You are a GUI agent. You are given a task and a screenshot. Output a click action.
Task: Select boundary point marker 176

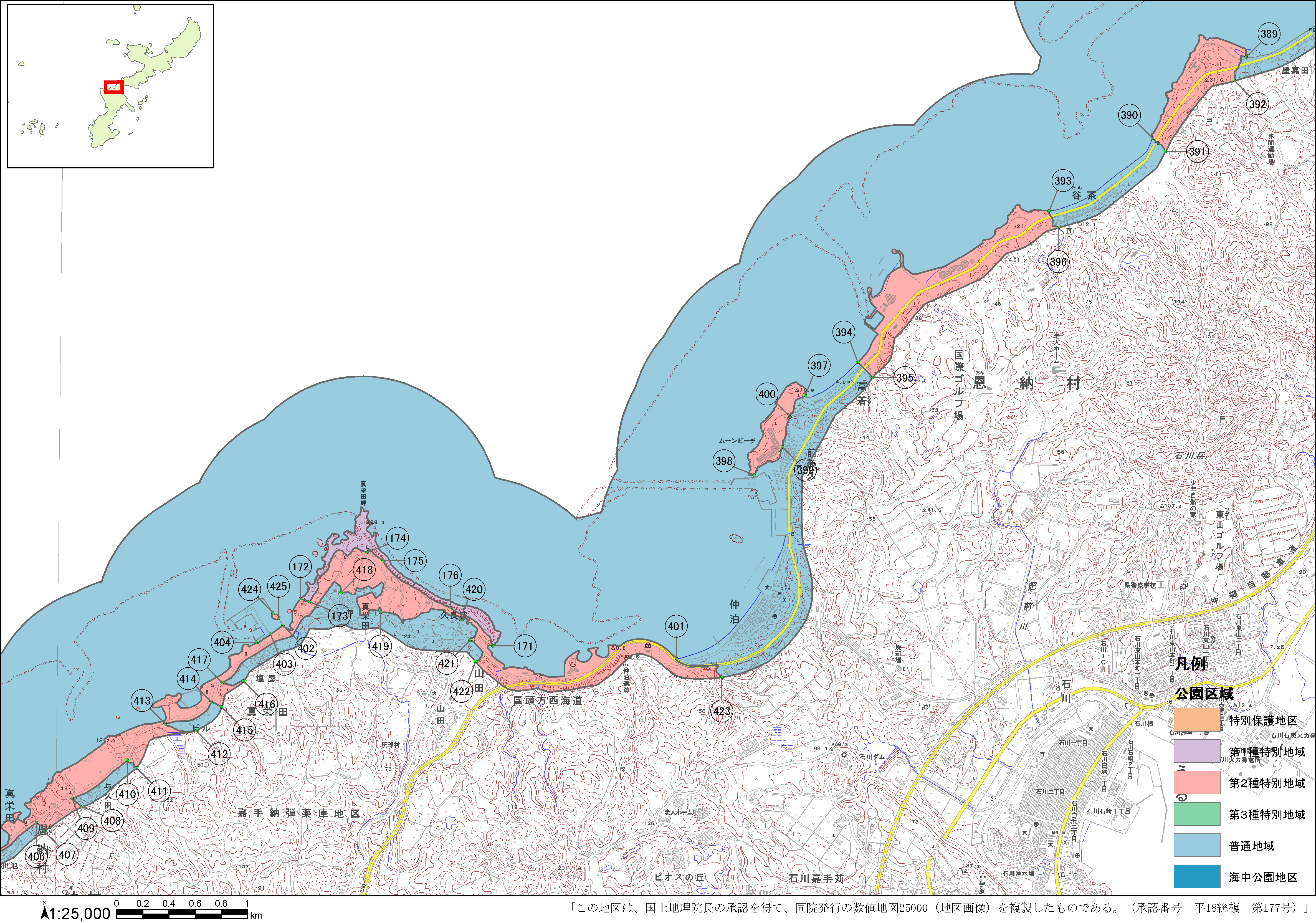pyautogui.click(x=451, y=575)
